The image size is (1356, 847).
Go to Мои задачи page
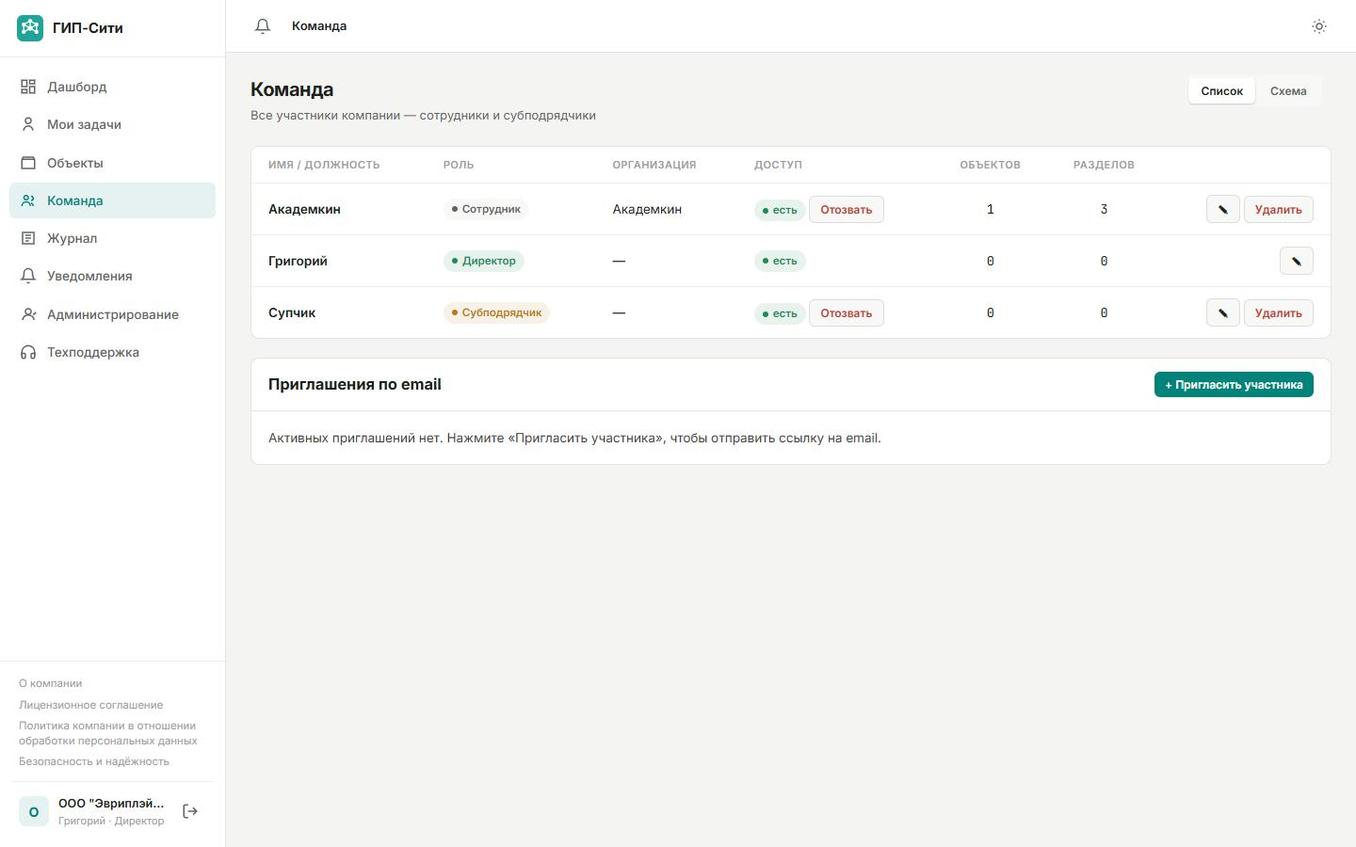112,125
